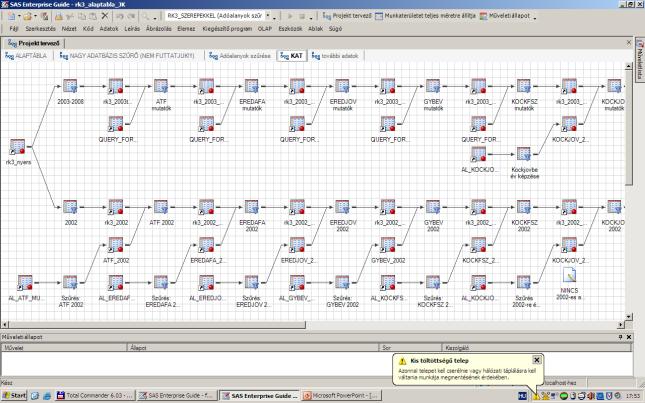Click the Open folder toolbar icon
Image resolution: width=645 pixels, height=403 pixels.
tap(27, 16)
